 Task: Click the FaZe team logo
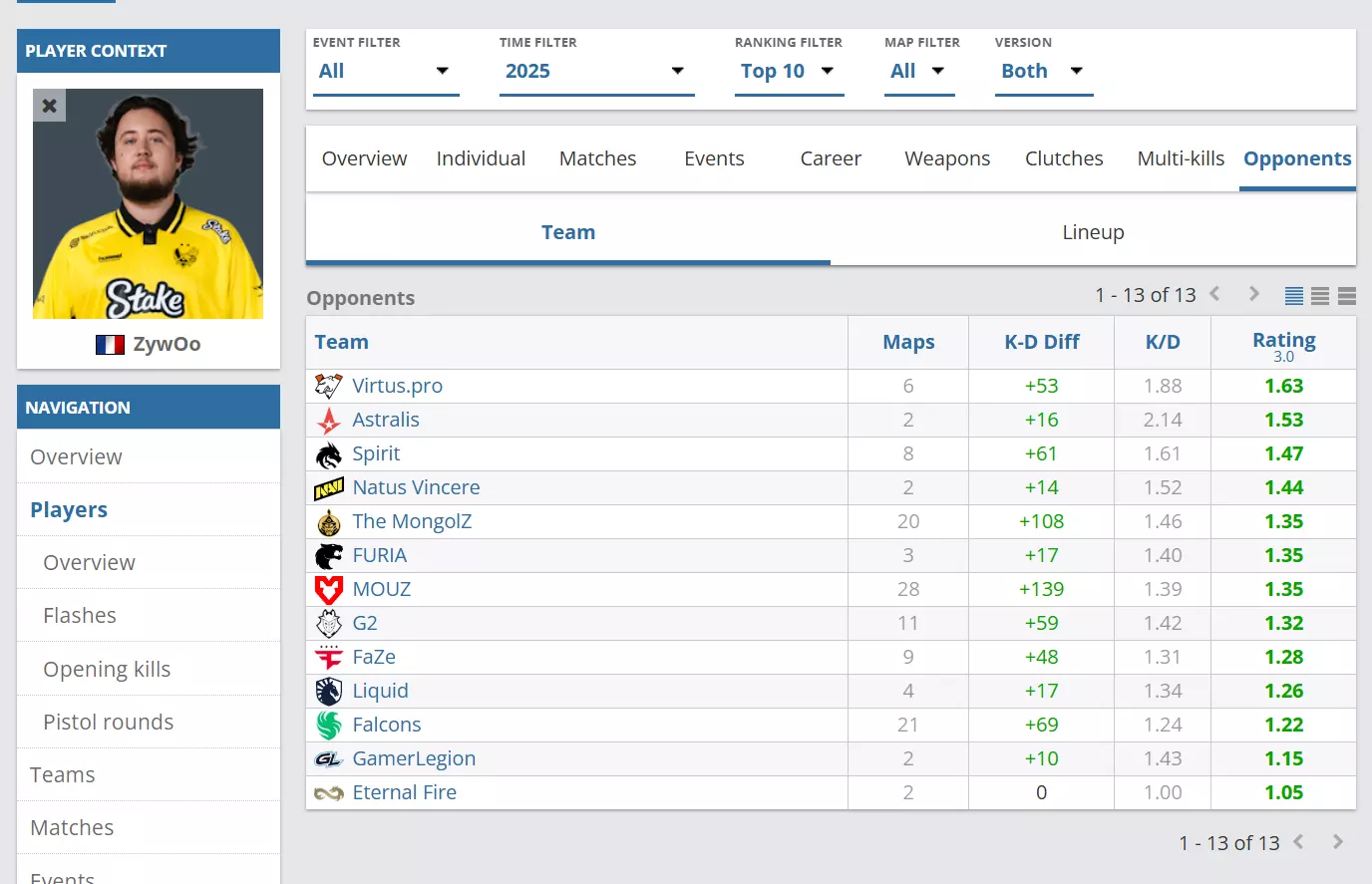(328, 658)
